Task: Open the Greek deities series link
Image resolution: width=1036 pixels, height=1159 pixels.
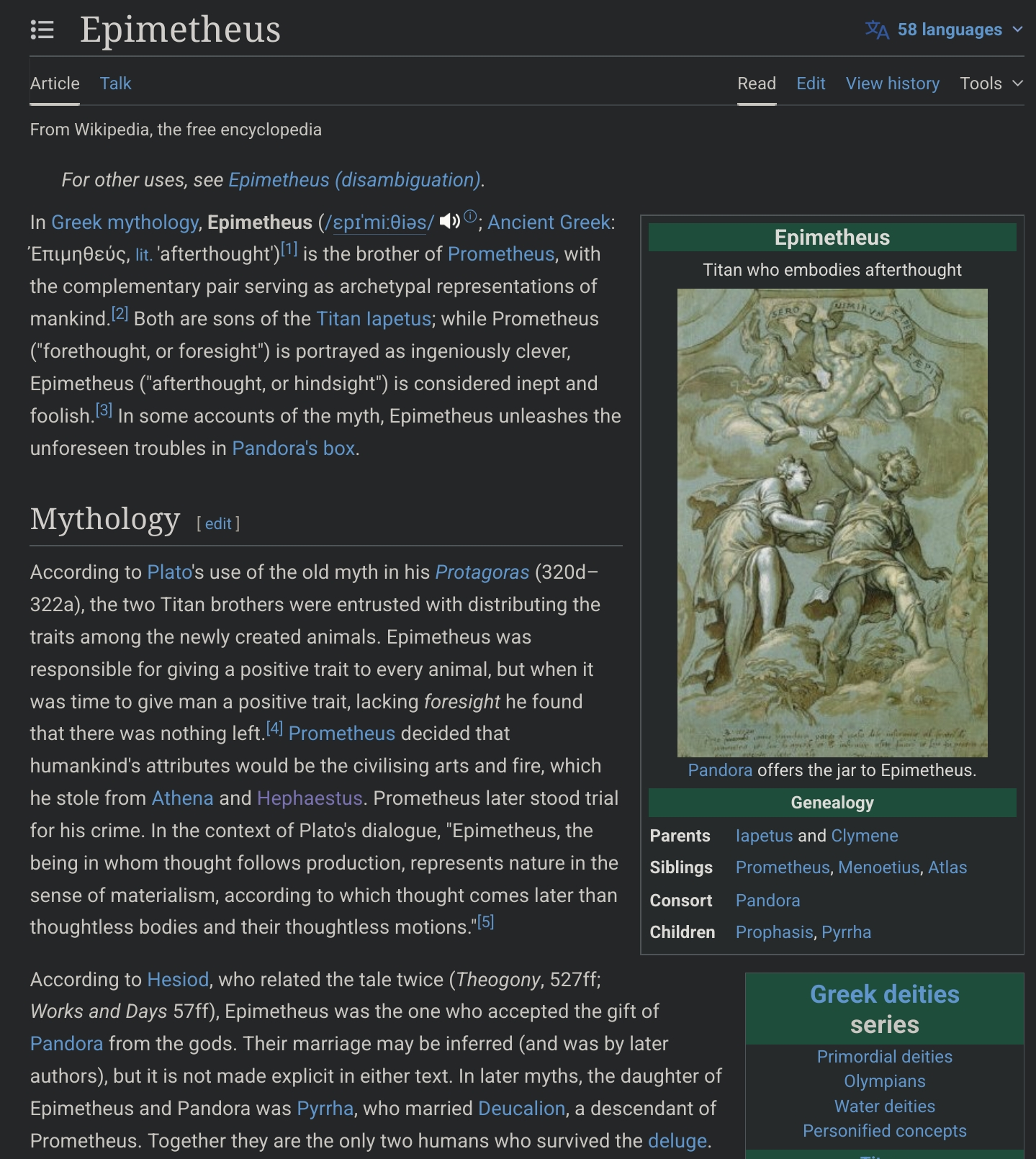Action: point(885,994)
